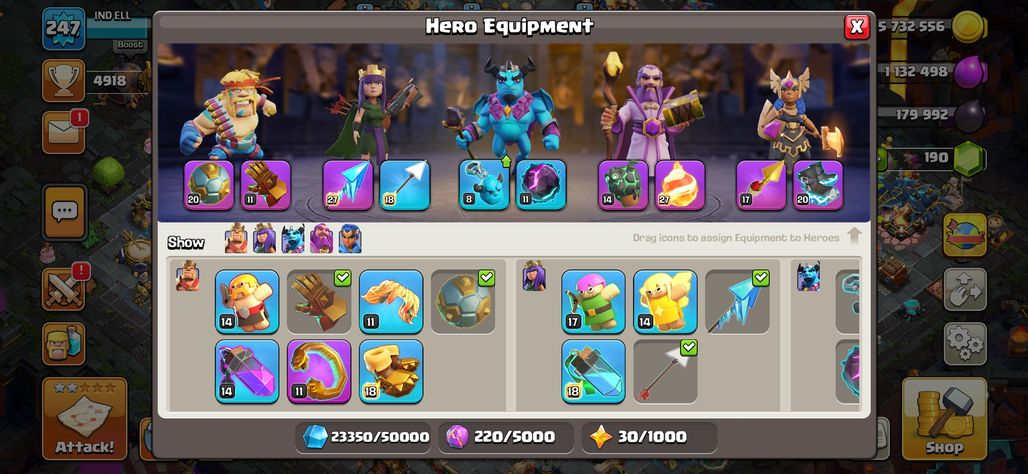Select the Invisibility Vial equipment
1028x474 pixels.
tap(593, 371)
